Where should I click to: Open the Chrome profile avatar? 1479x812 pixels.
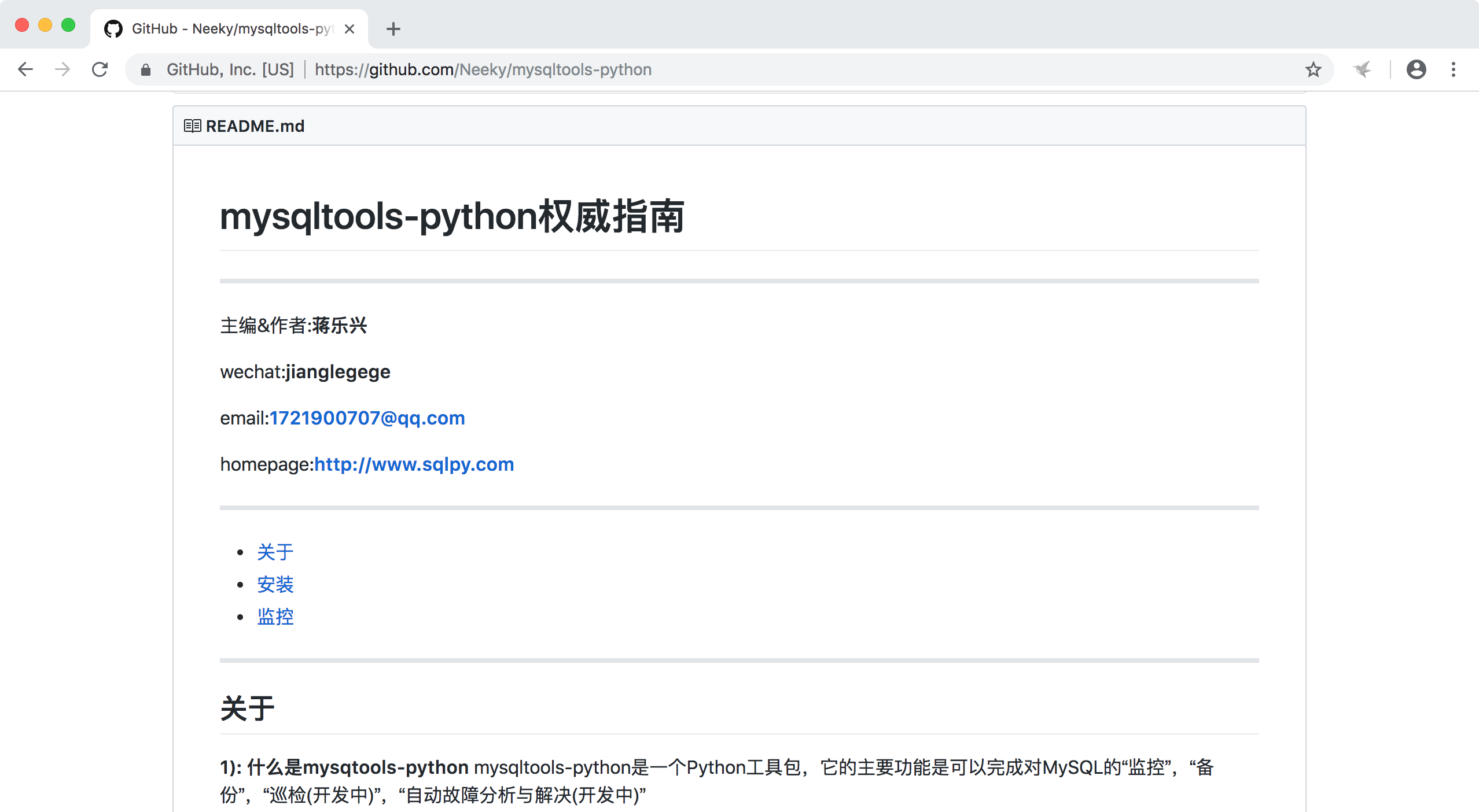click(1416, 69)
